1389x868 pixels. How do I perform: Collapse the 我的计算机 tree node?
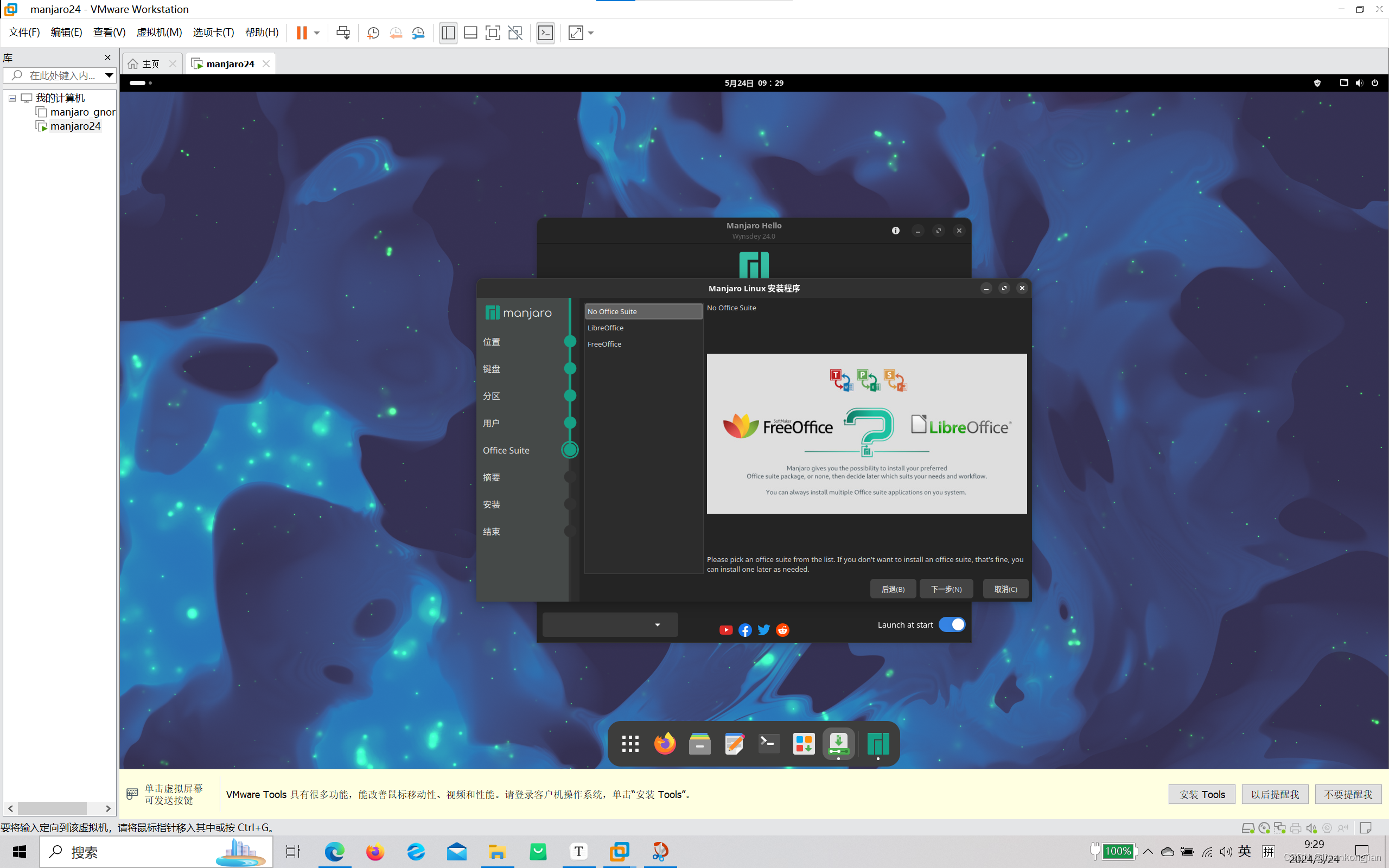[12, 98]
